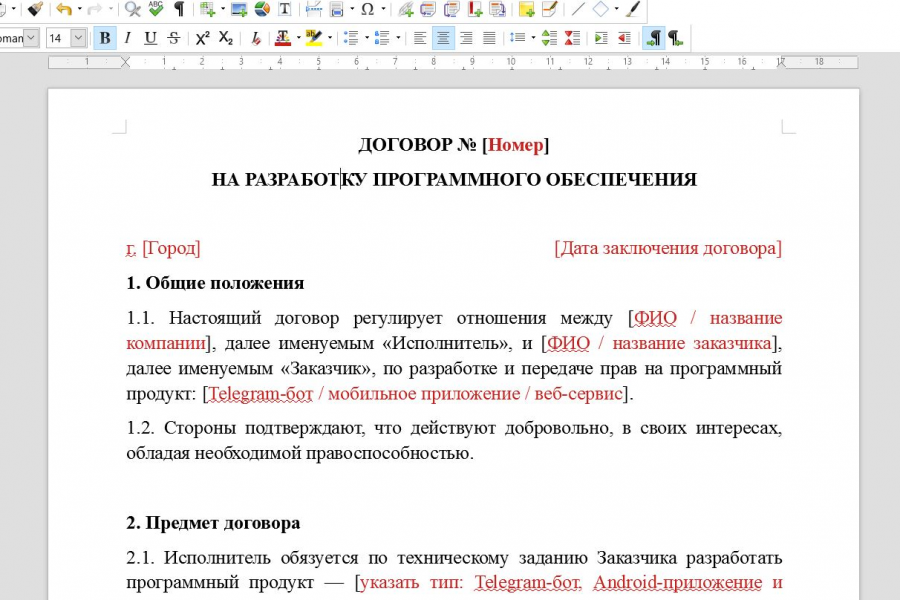The width and height of the screenshot is (900, 600).
Task: Open font color dropdown arrow
Action: [298, 38]
